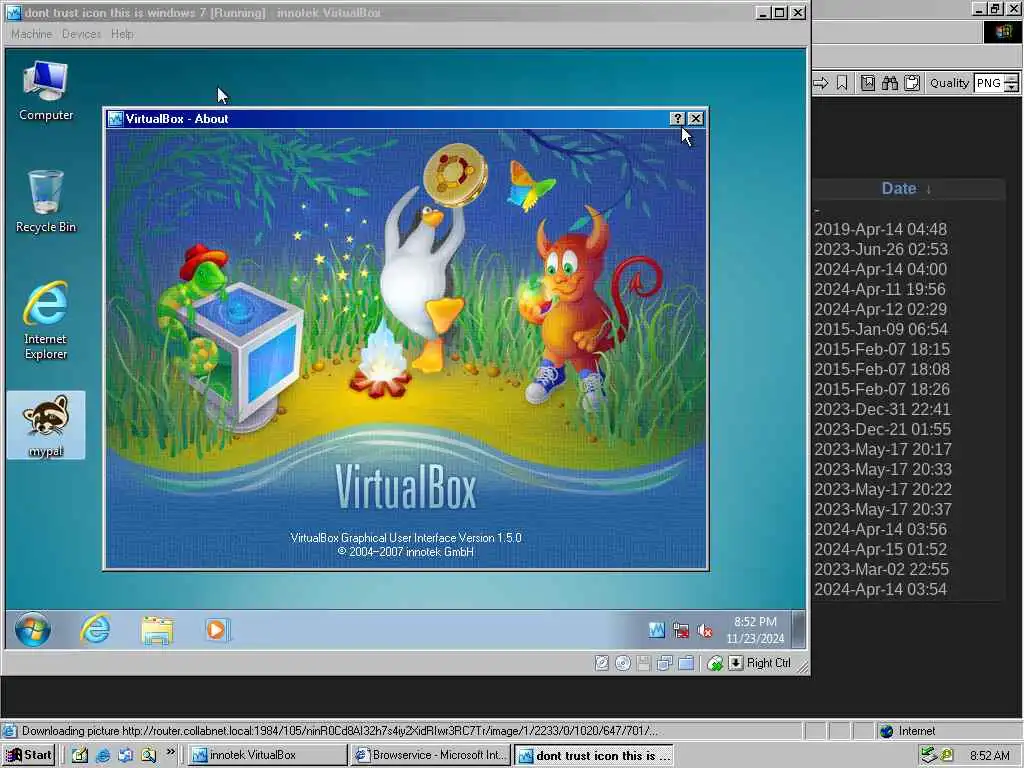Expand the quick launch chevron overflow
This screenshot has height=768, width=1024.
click(x=170, y=752)
